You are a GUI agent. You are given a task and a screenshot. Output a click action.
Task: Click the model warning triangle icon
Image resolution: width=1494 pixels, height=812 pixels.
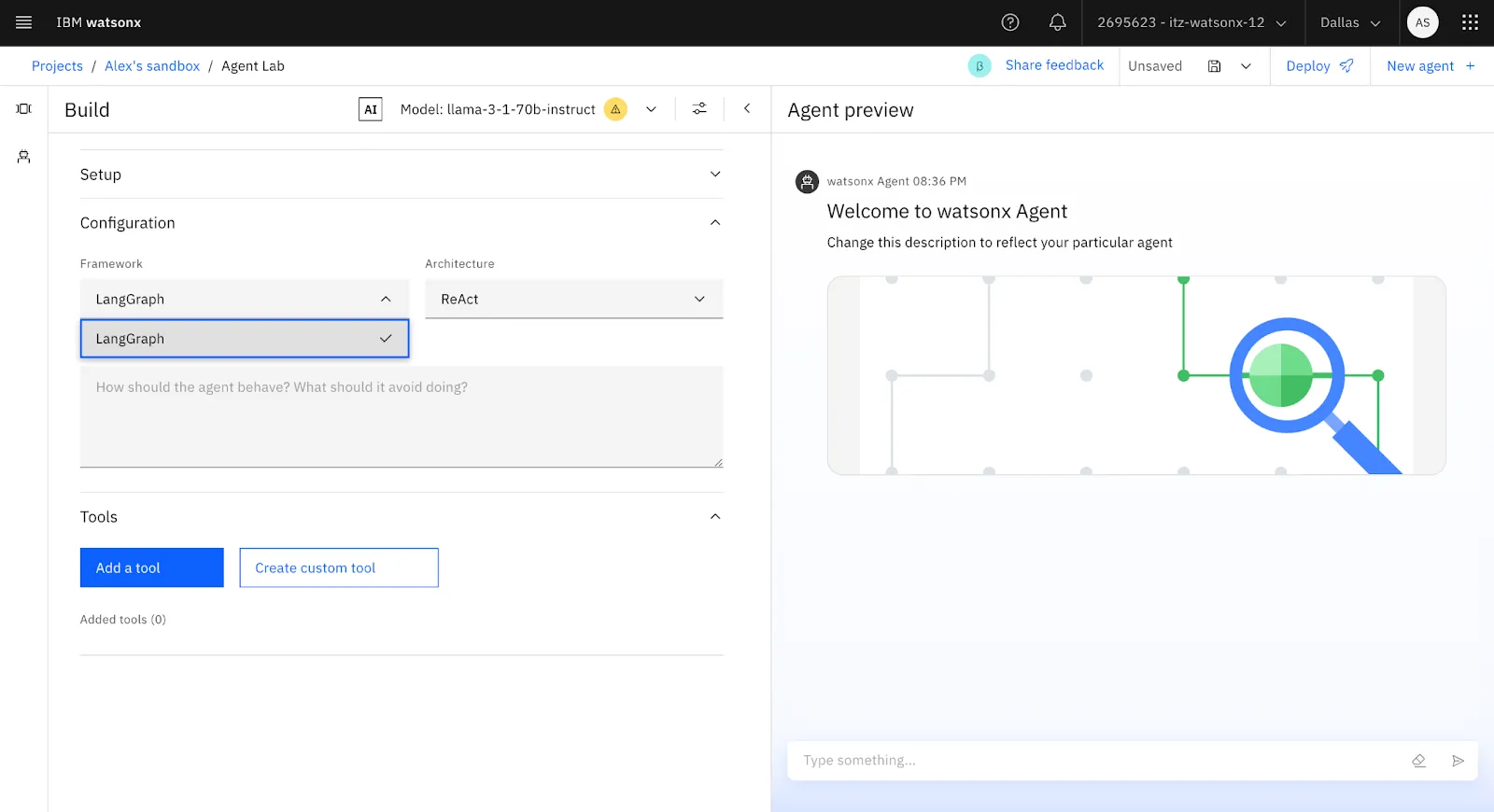click(615, 109)
